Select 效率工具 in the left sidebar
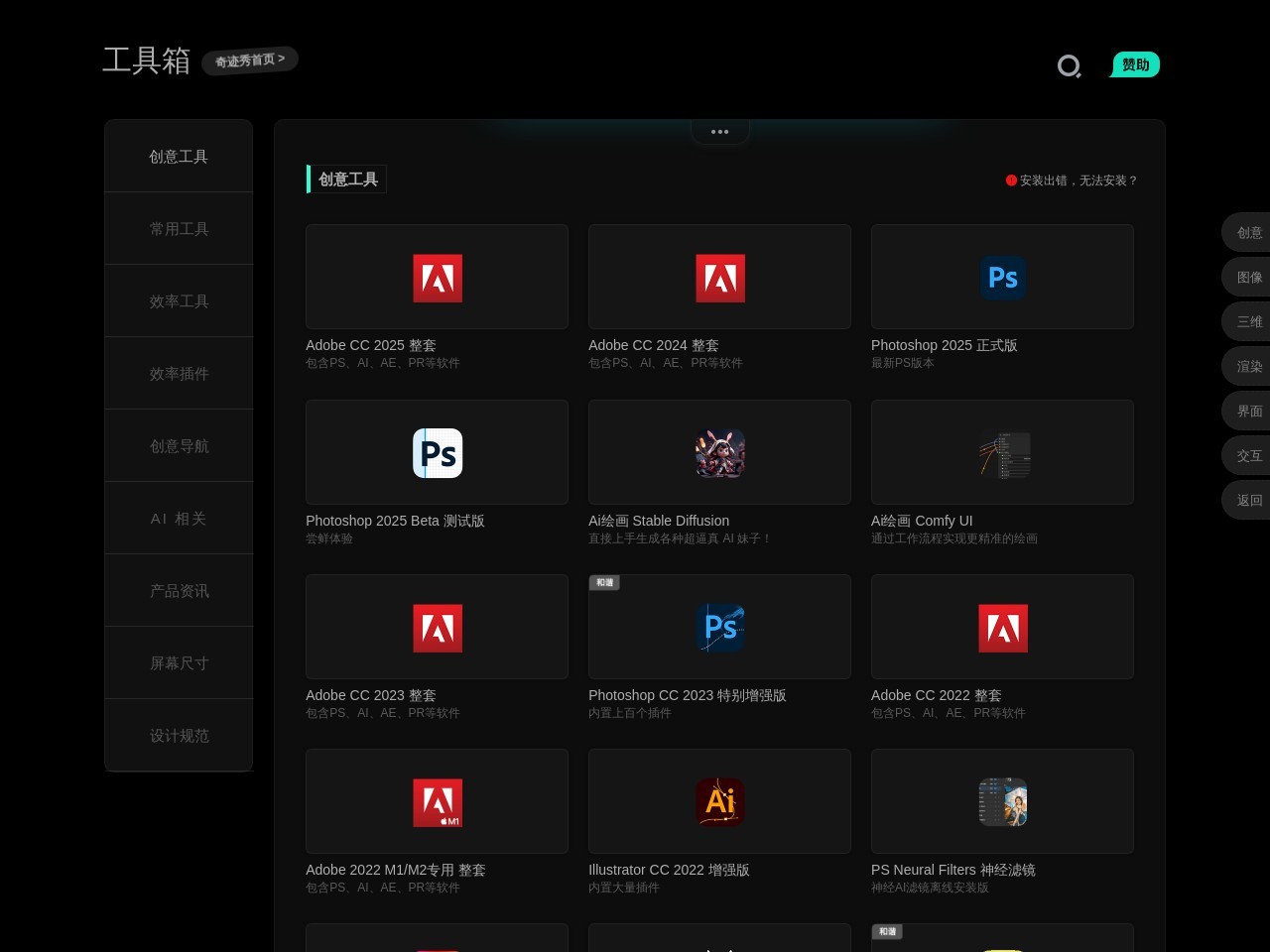Viewport: 1270px width, 952px height. click(x=179, y=301)
